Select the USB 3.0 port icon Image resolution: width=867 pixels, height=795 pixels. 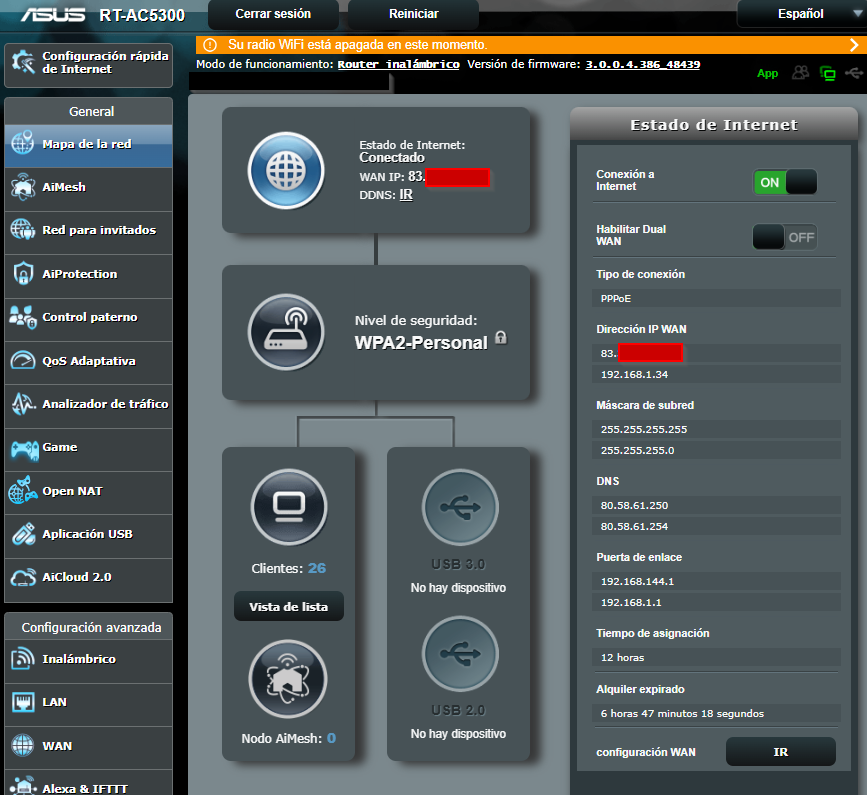[458, 506]
